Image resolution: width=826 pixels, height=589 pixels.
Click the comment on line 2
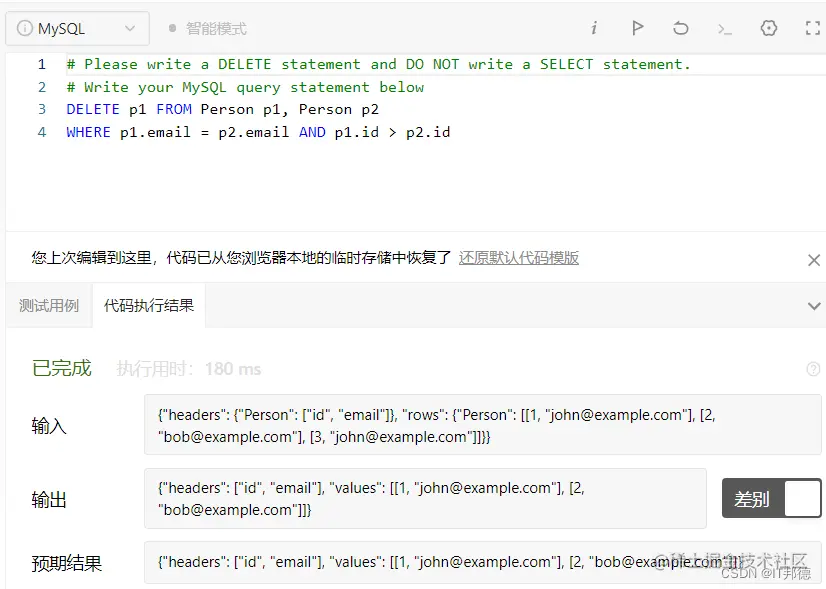tap(245, 87)
